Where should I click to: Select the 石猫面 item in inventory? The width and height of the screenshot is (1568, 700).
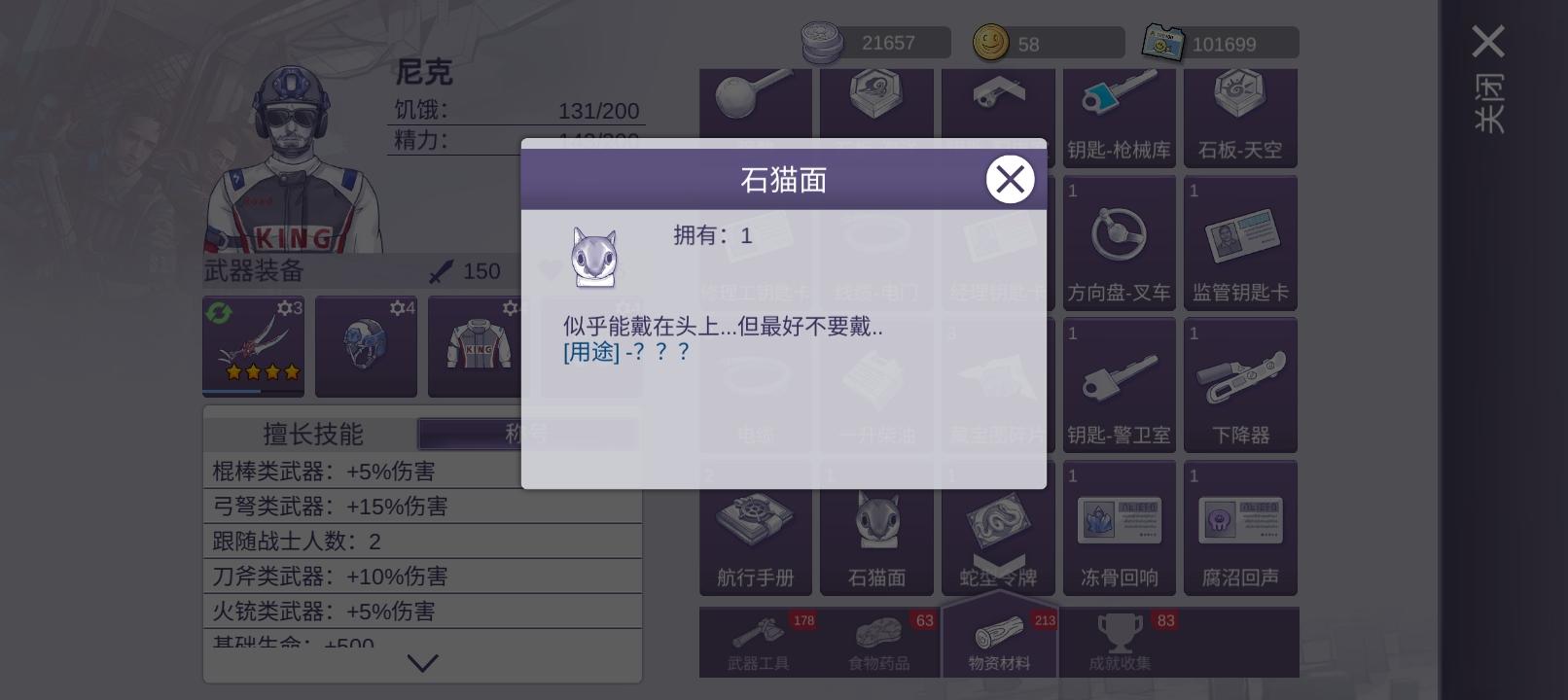(876, 528)
